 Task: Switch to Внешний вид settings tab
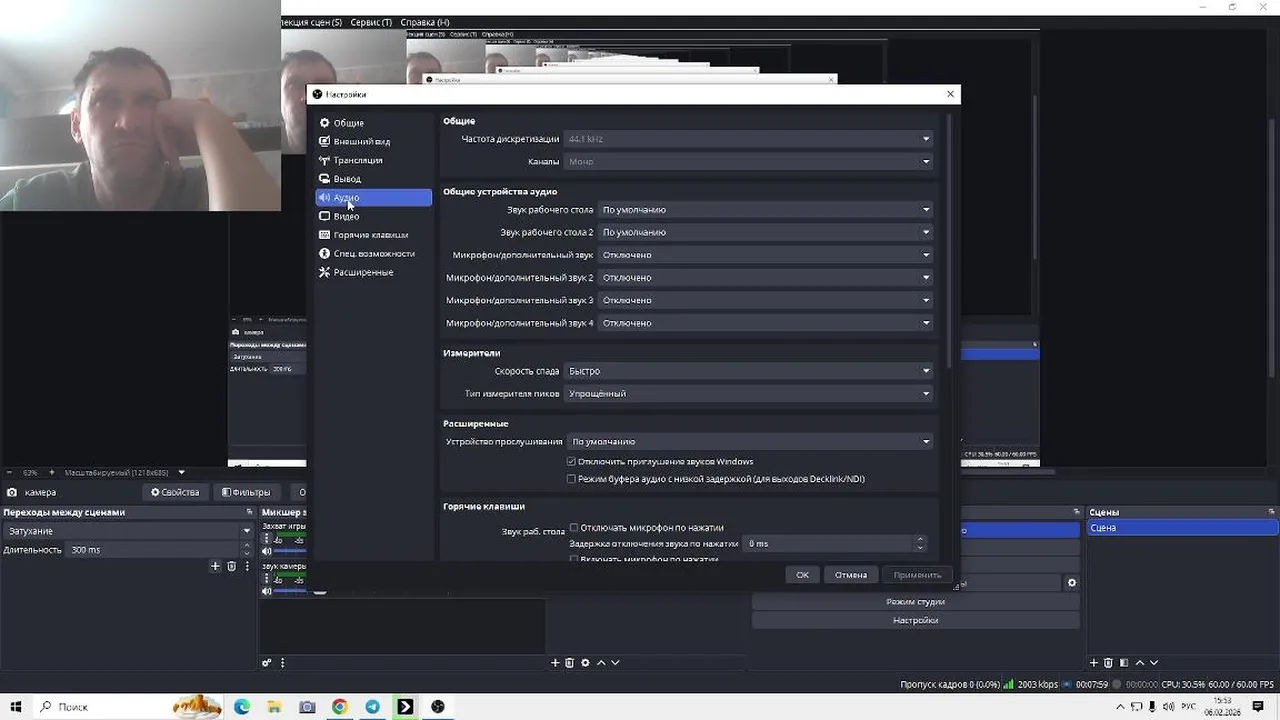373,142
